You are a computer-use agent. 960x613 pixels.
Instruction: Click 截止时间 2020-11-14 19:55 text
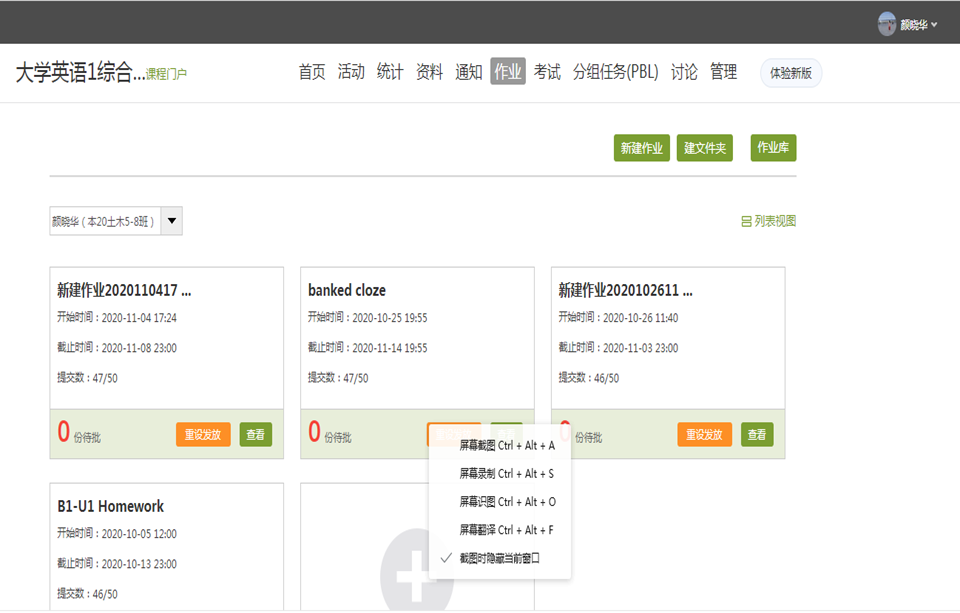[367, 348]
